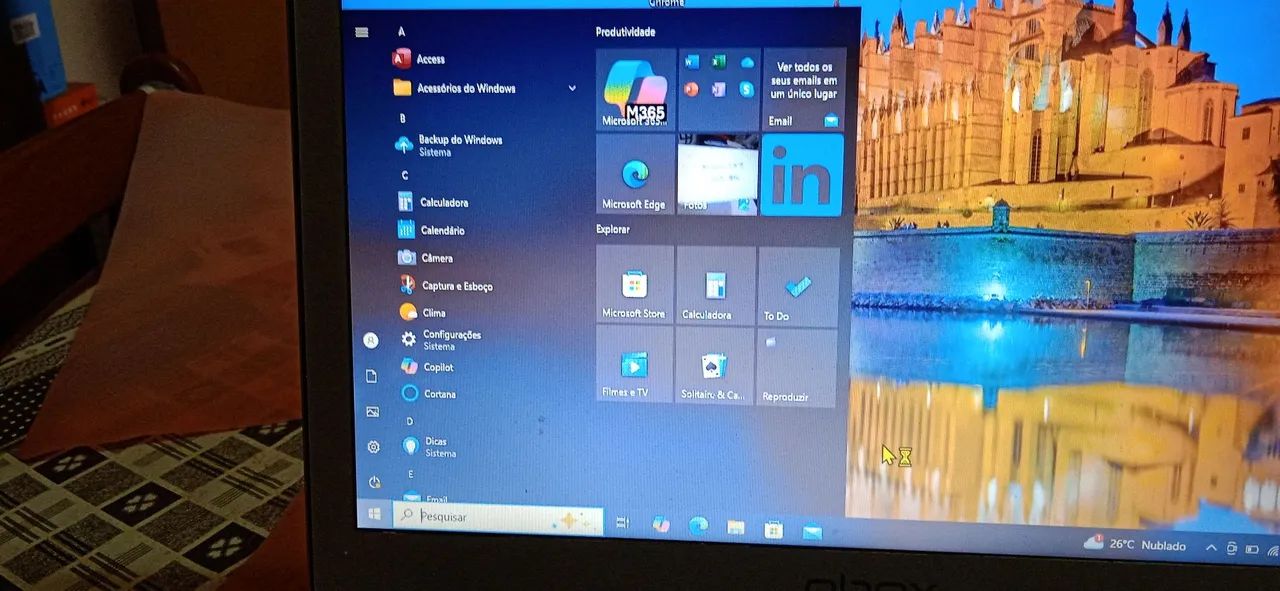Show hidden system tray icons

point(1212,547)
